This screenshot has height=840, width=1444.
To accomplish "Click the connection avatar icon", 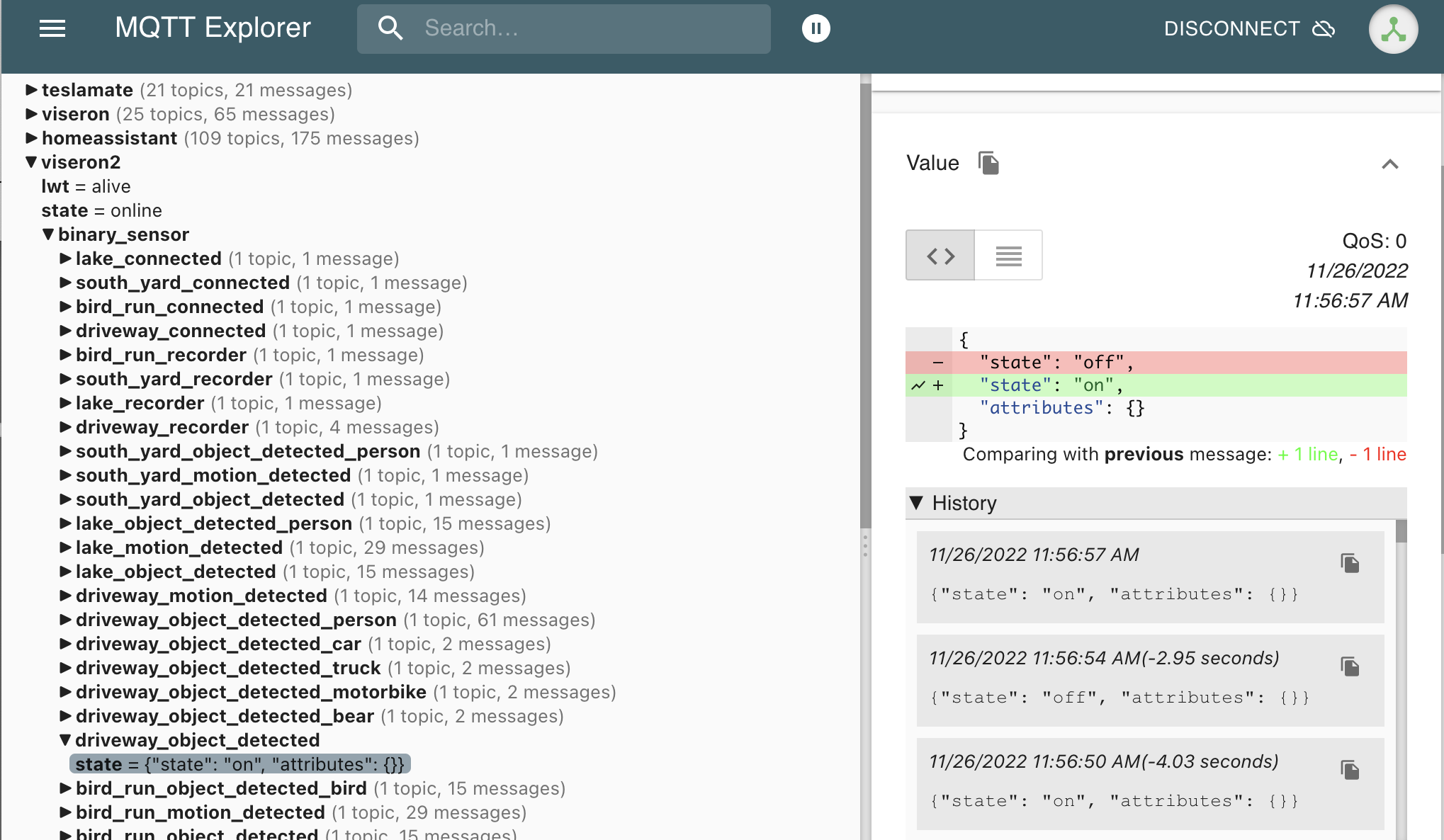I will coord(1393,29).
